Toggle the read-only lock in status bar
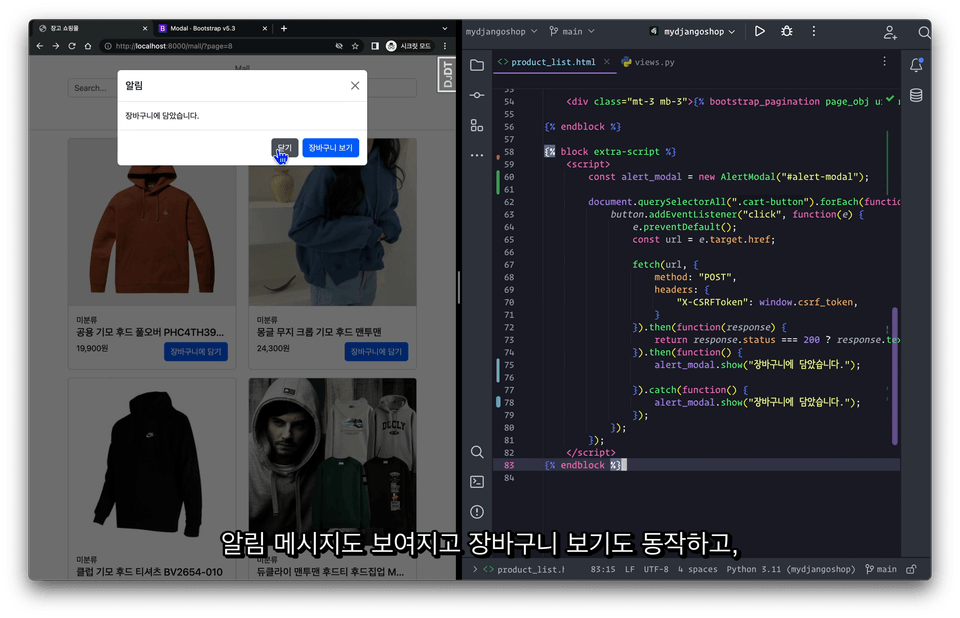960x618 pixels. click(x=912, y=569)
